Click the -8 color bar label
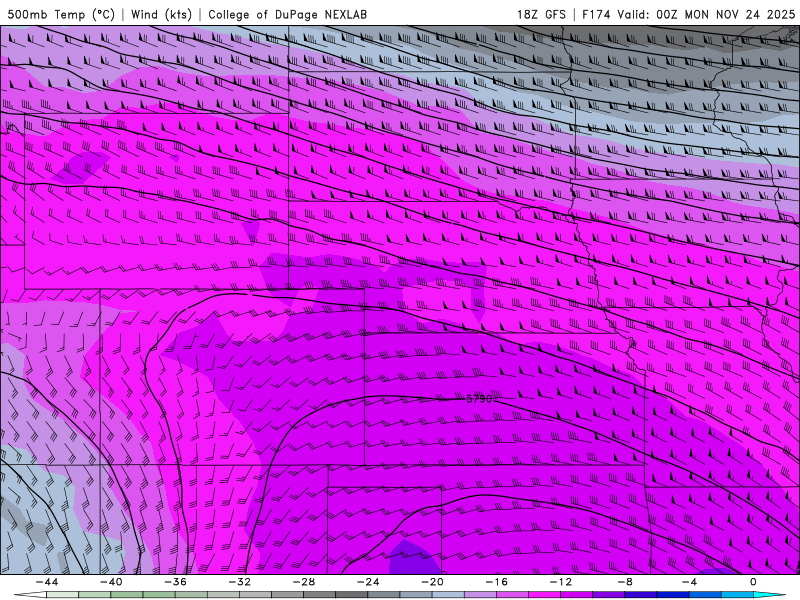Screen dimensions: 800x600 click(625, 582)
